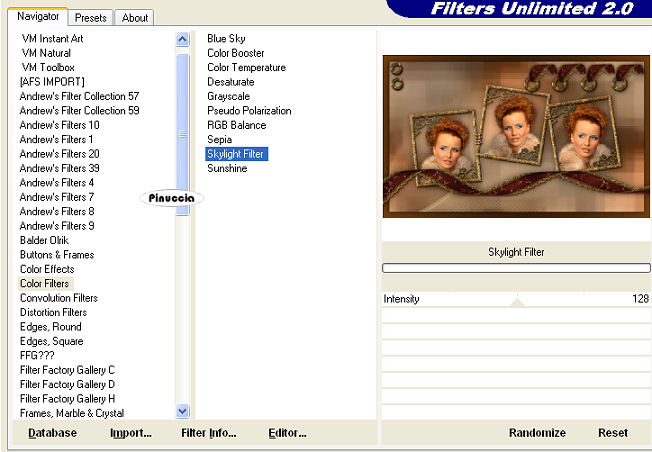Select Andrew's Filters 8
652x452 pixels.
pos(57,211)
